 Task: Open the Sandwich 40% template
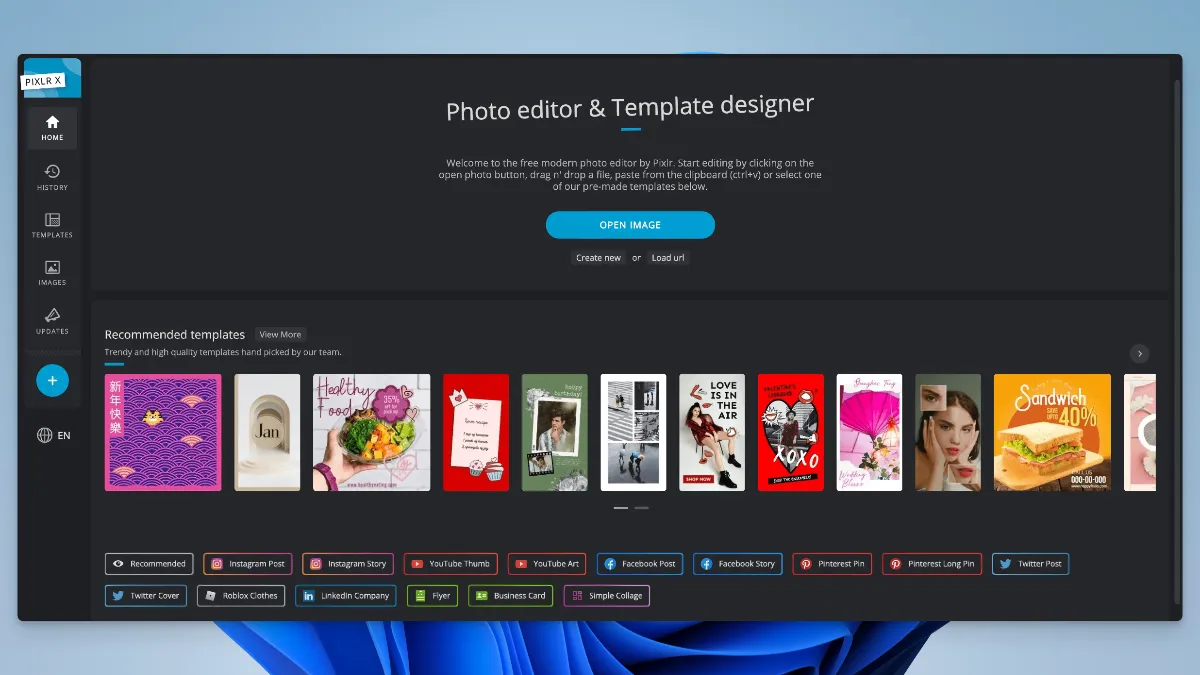coord(1052,432)
